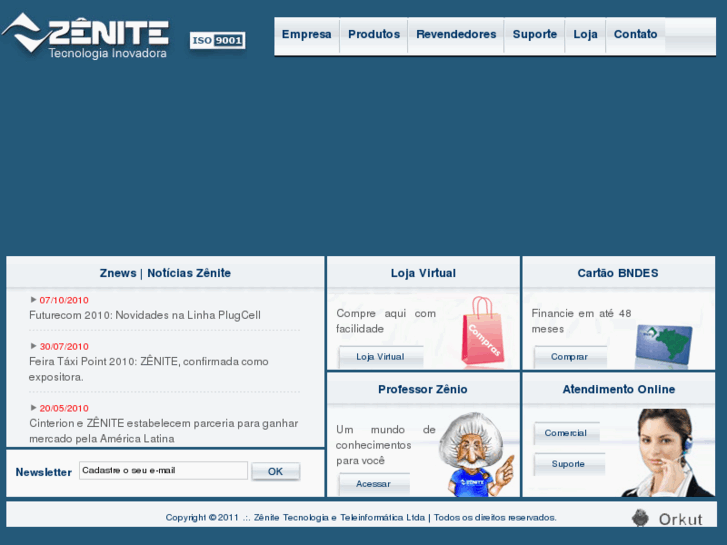Screen dimensions: 727x545
Task: Click the Newsletter label
Action: click(x=44, y=472)
